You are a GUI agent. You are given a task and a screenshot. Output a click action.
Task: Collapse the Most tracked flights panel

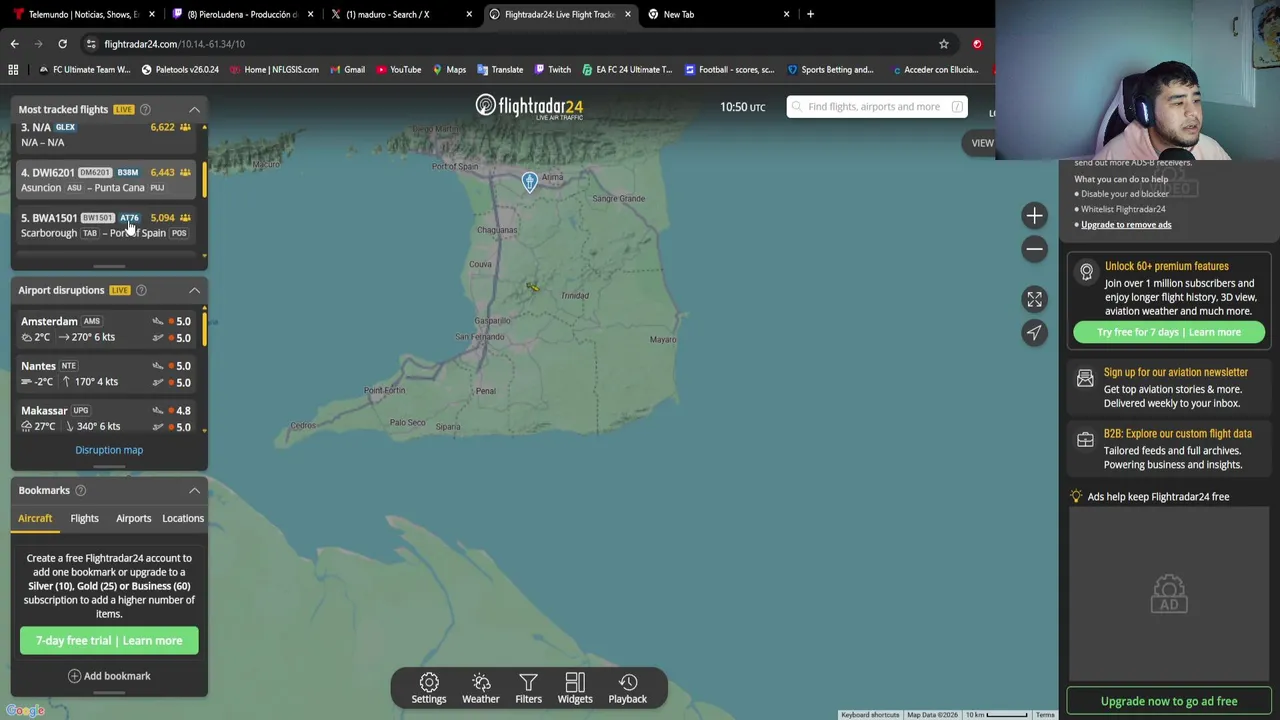tap(194, 109)
